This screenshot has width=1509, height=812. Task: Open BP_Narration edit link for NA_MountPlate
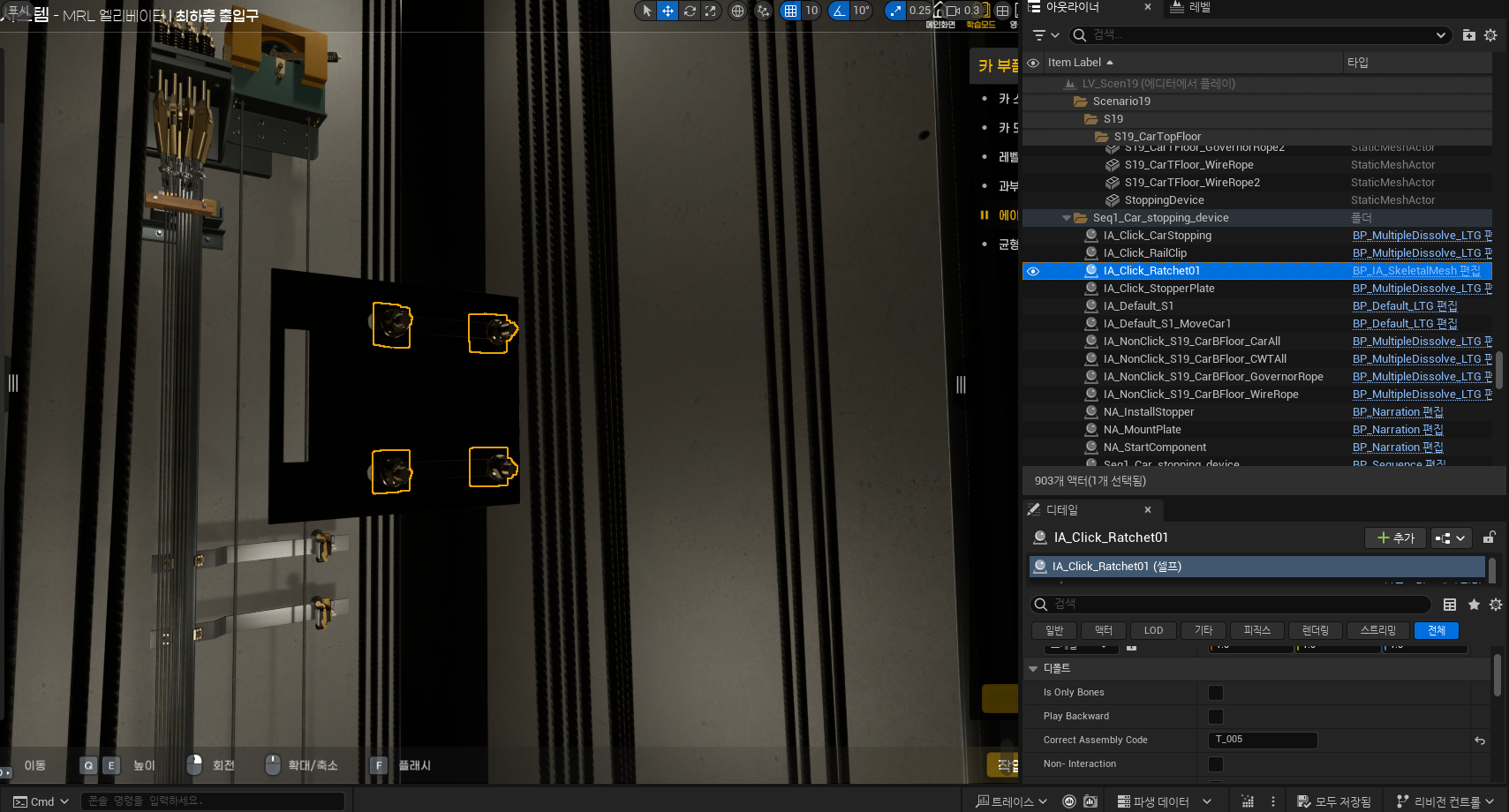(x=1397, y=430)
